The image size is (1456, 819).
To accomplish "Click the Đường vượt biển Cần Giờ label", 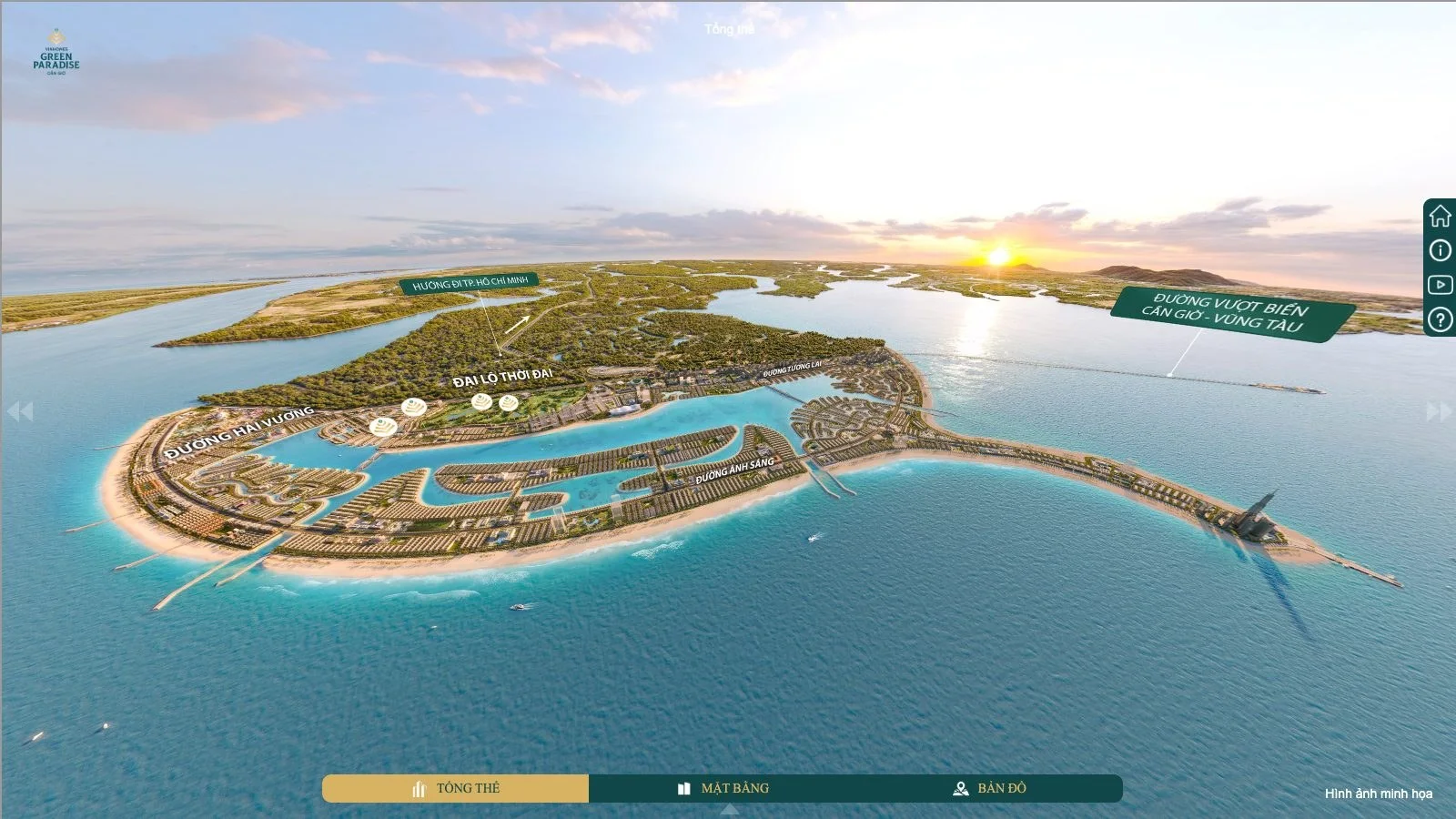I will click(x=1233, y=312).
